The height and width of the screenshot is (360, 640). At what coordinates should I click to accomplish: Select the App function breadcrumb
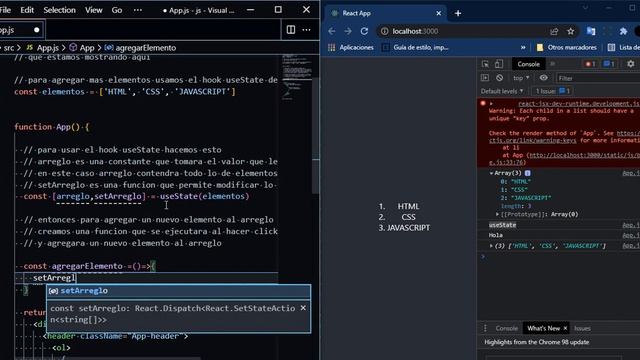82,48
